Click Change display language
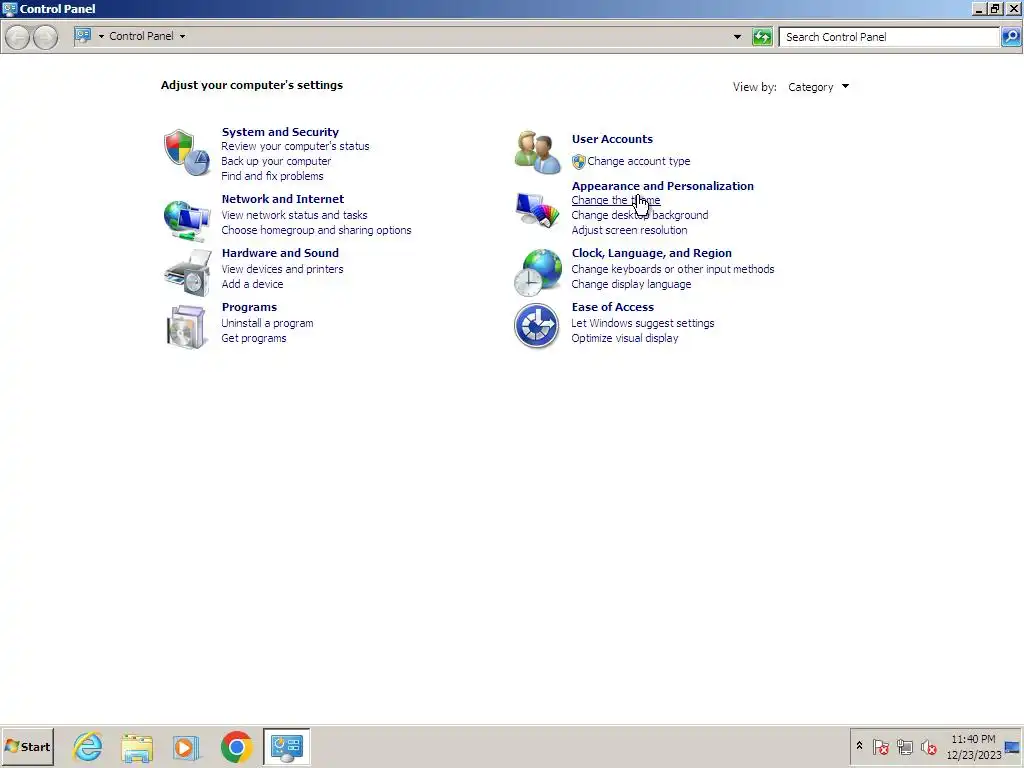 (x=632, y=284)
